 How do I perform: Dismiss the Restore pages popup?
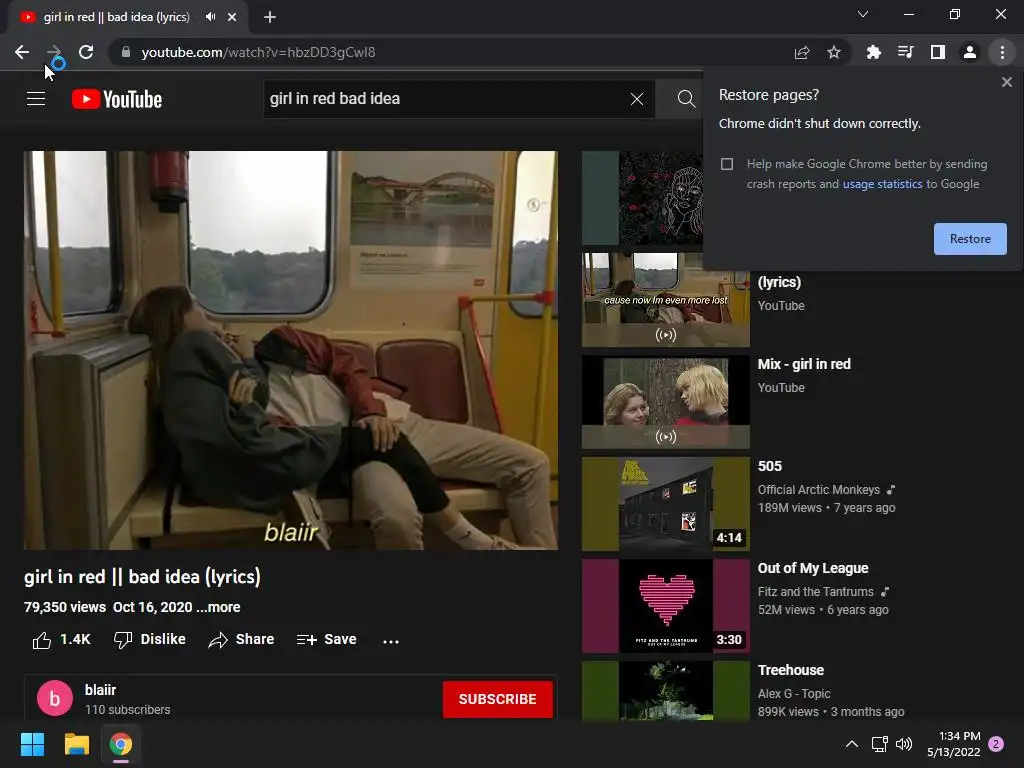[x=1006, y=82]
